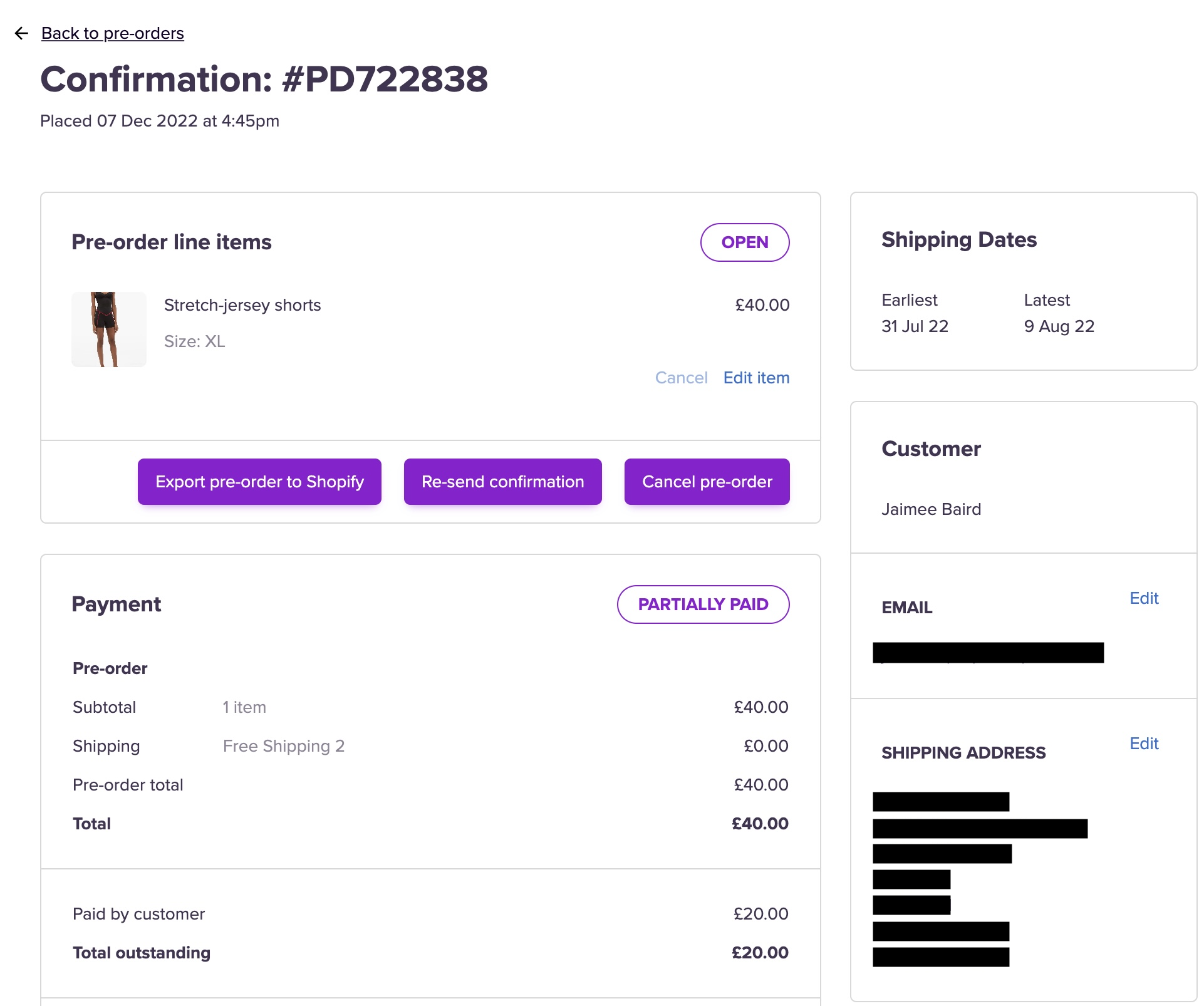Select the Stretch-jersey shorts product name
This screenshot has height=1006, width=1204.
[242, 305]
